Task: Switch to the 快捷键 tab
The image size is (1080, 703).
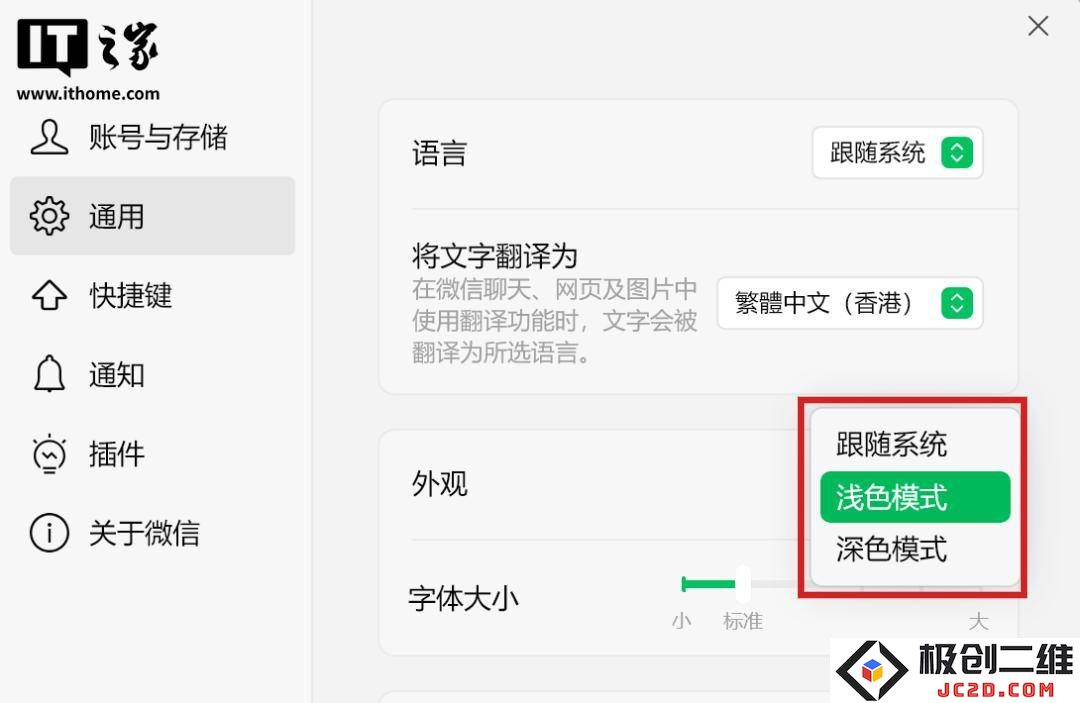Action: coord(130,296)
